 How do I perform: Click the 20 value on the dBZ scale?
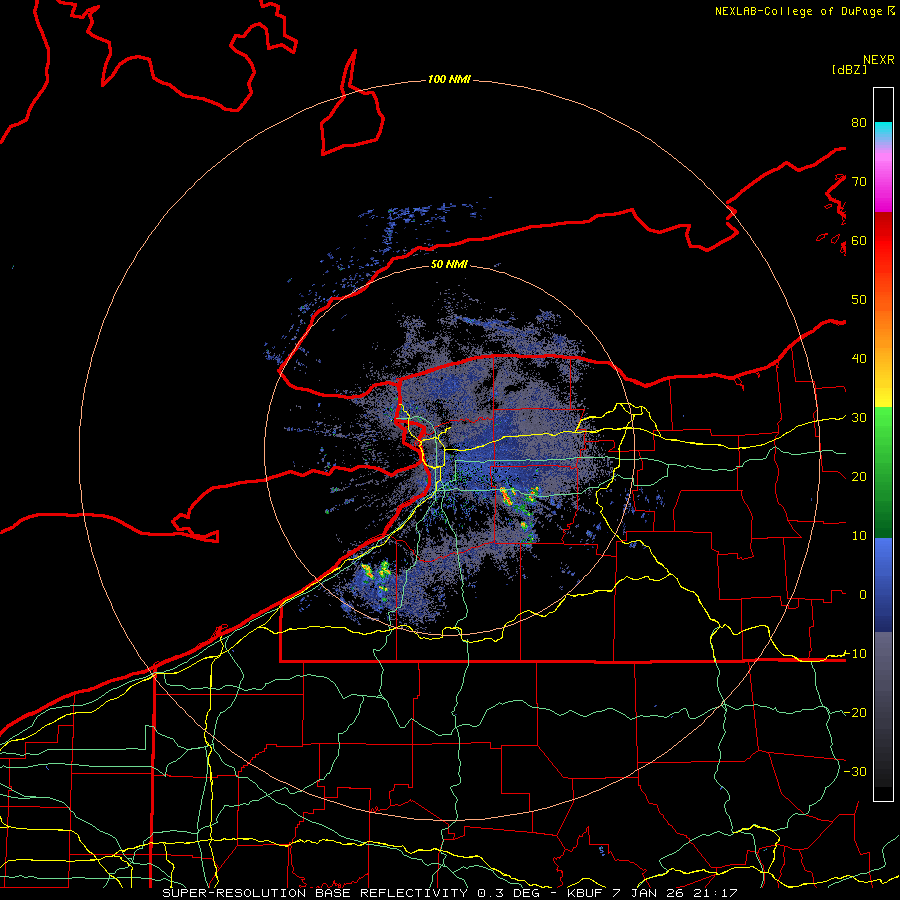coord(859,476)
